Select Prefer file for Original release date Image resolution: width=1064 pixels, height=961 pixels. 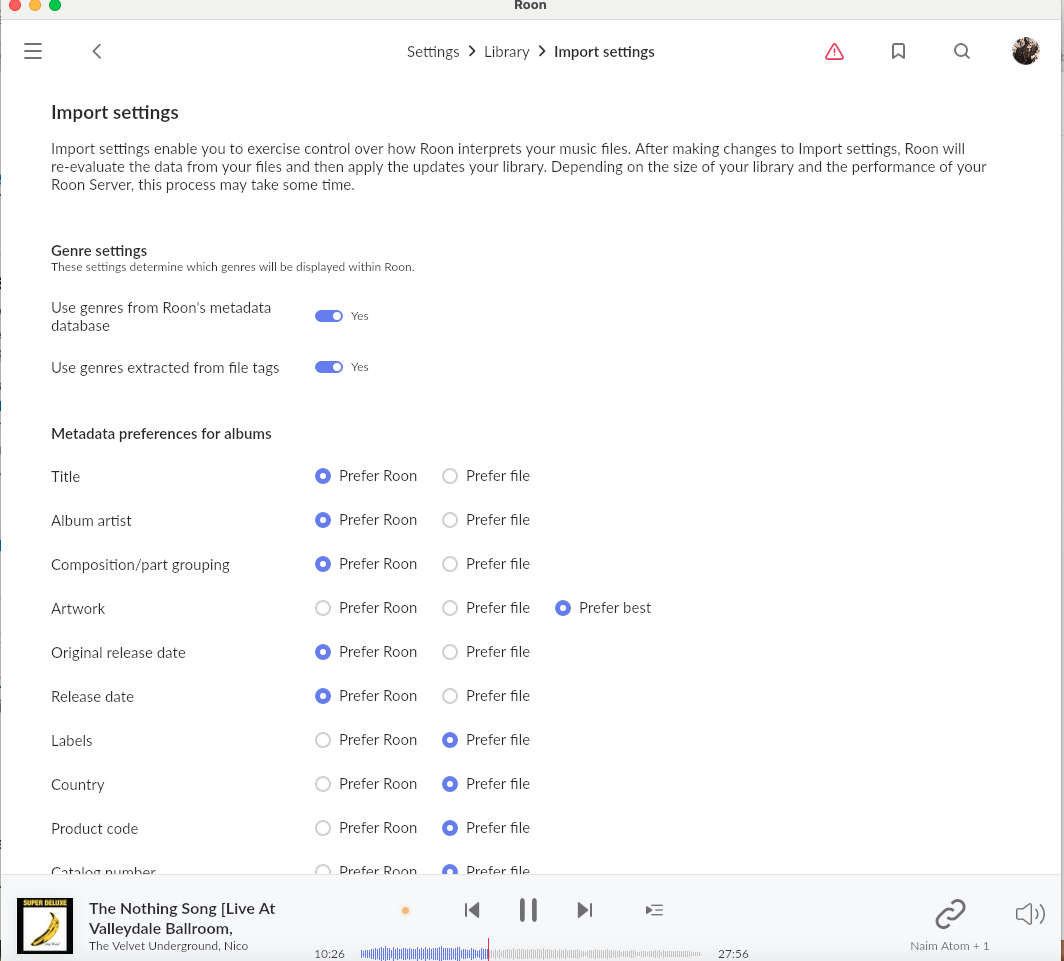pyautogui.click(x=450, y=652)
